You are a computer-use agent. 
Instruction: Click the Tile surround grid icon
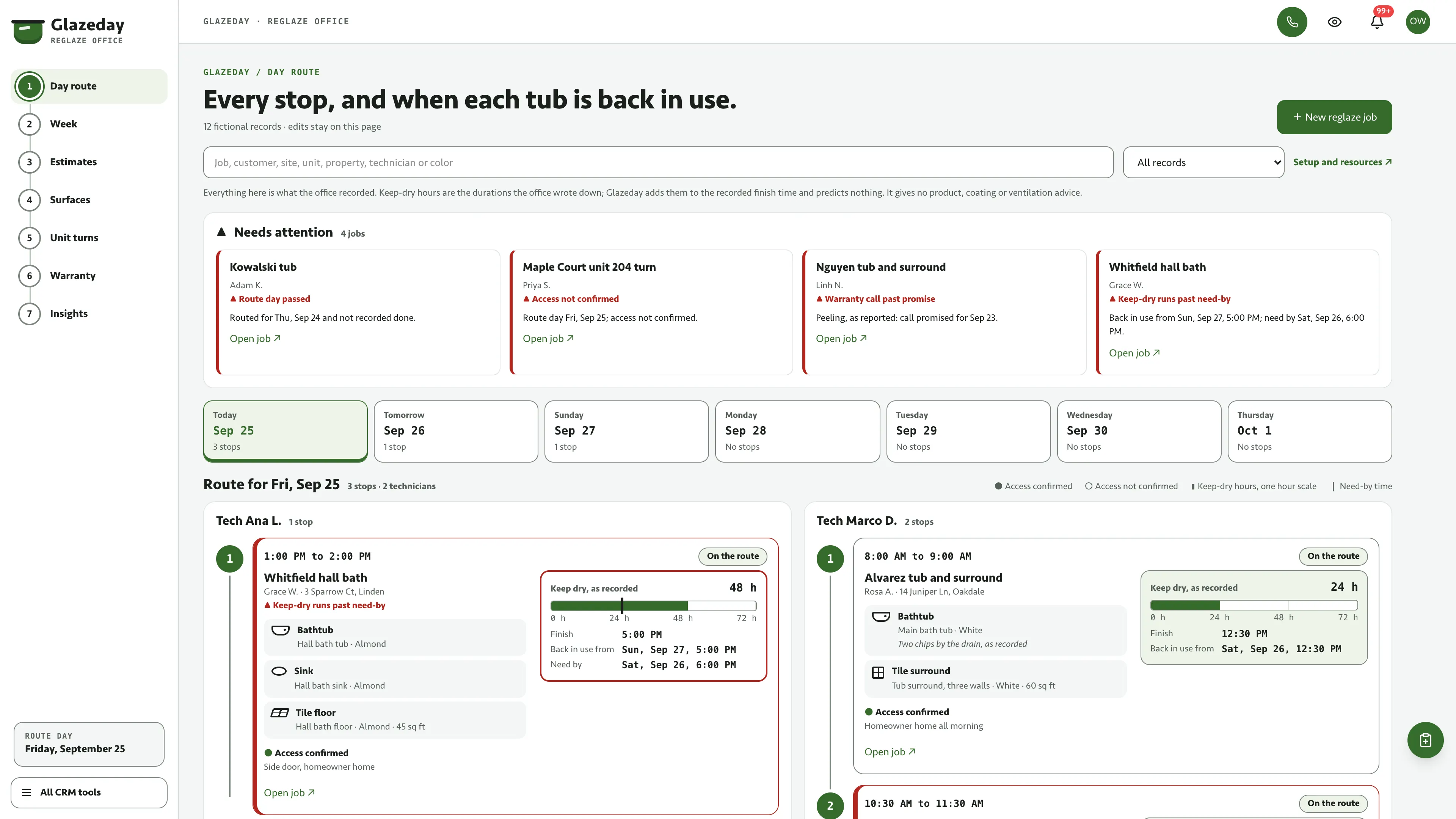click(x=878, y=672)
